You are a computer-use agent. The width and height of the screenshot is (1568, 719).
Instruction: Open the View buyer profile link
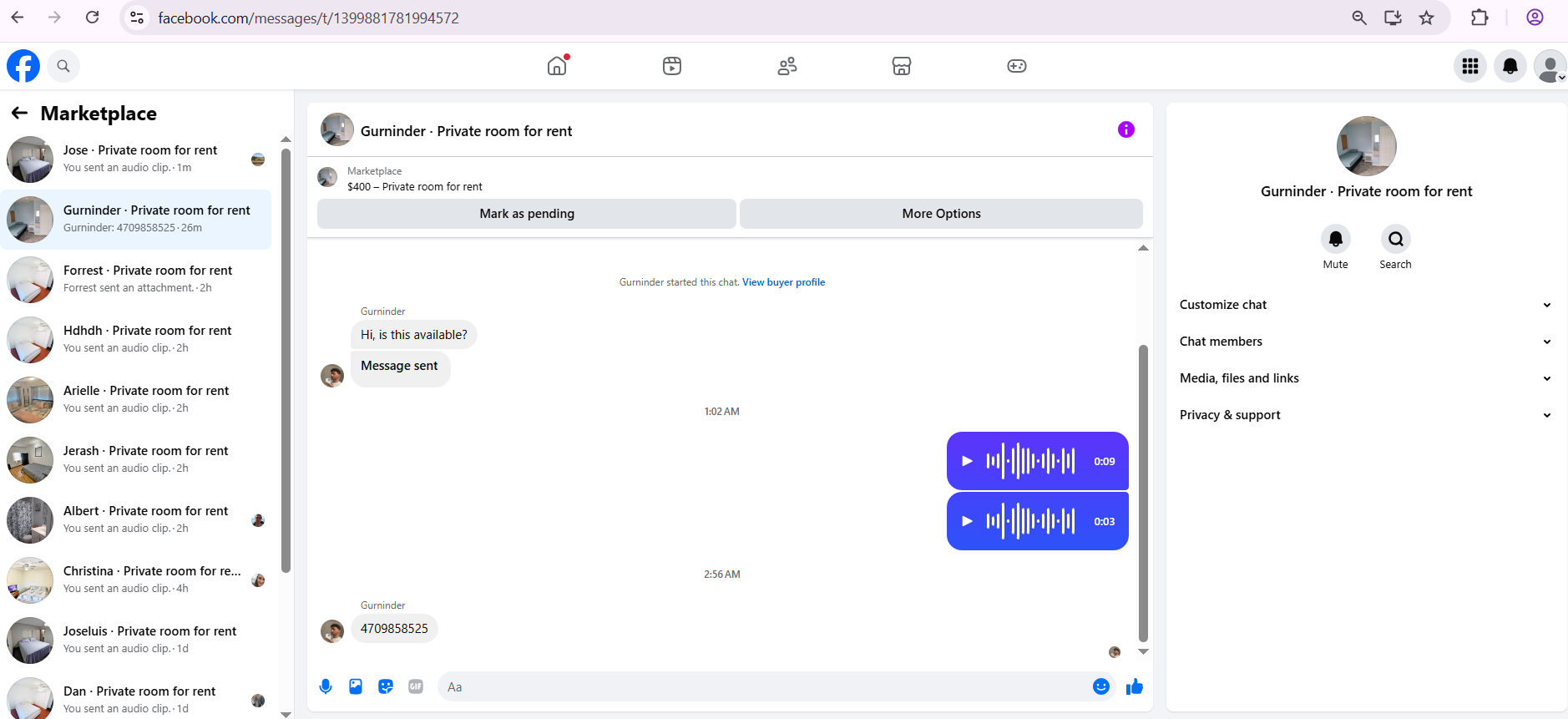tap(783, 282)
